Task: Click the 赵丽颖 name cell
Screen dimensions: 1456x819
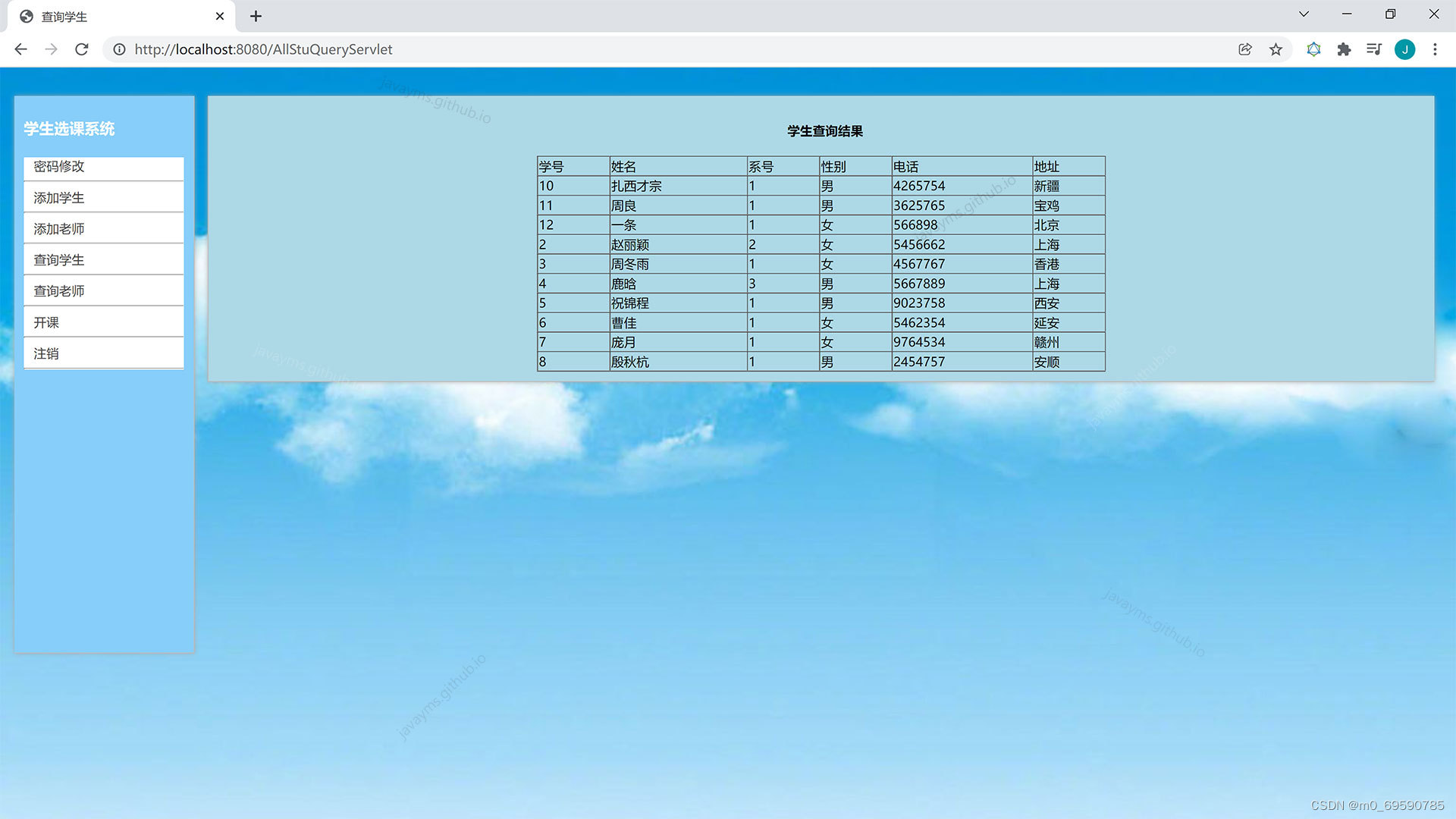Action: (x=630, y=245)
